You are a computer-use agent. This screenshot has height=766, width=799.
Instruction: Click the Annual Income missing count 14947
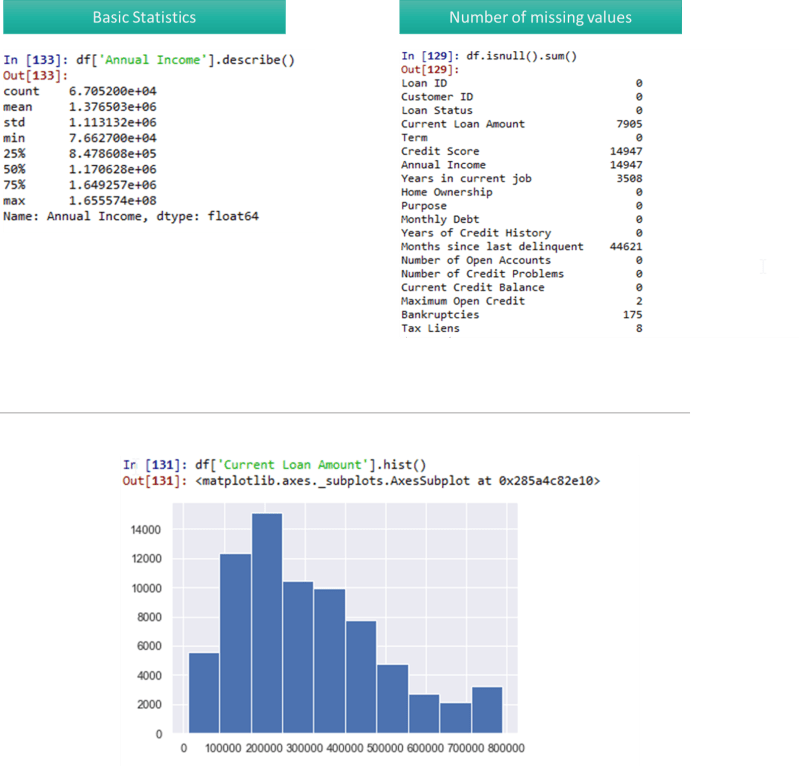tap(626, 165)
